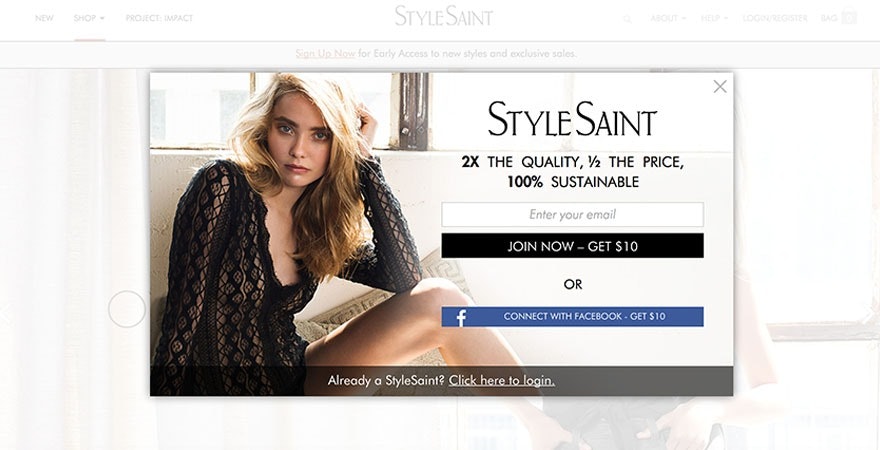Click the LOGIN/REGISTER link
The image size is (880, 450).
pos(774,19)
